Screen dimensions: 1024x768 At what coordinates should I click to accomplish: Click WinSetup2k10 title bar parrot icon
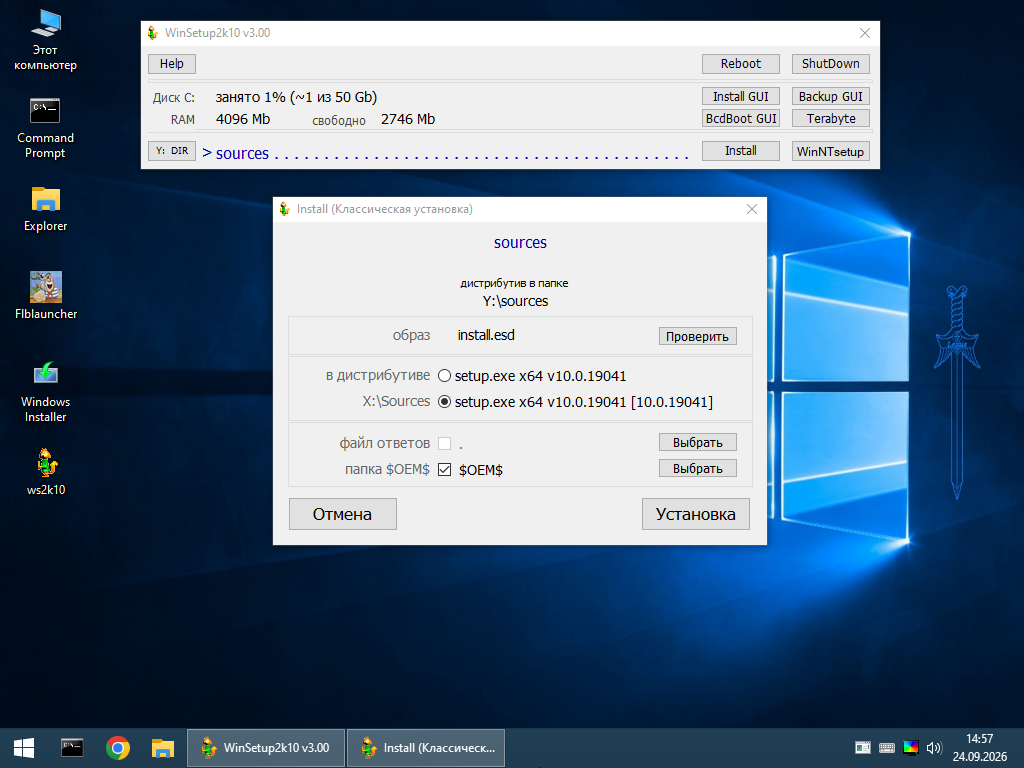(153, 33)
